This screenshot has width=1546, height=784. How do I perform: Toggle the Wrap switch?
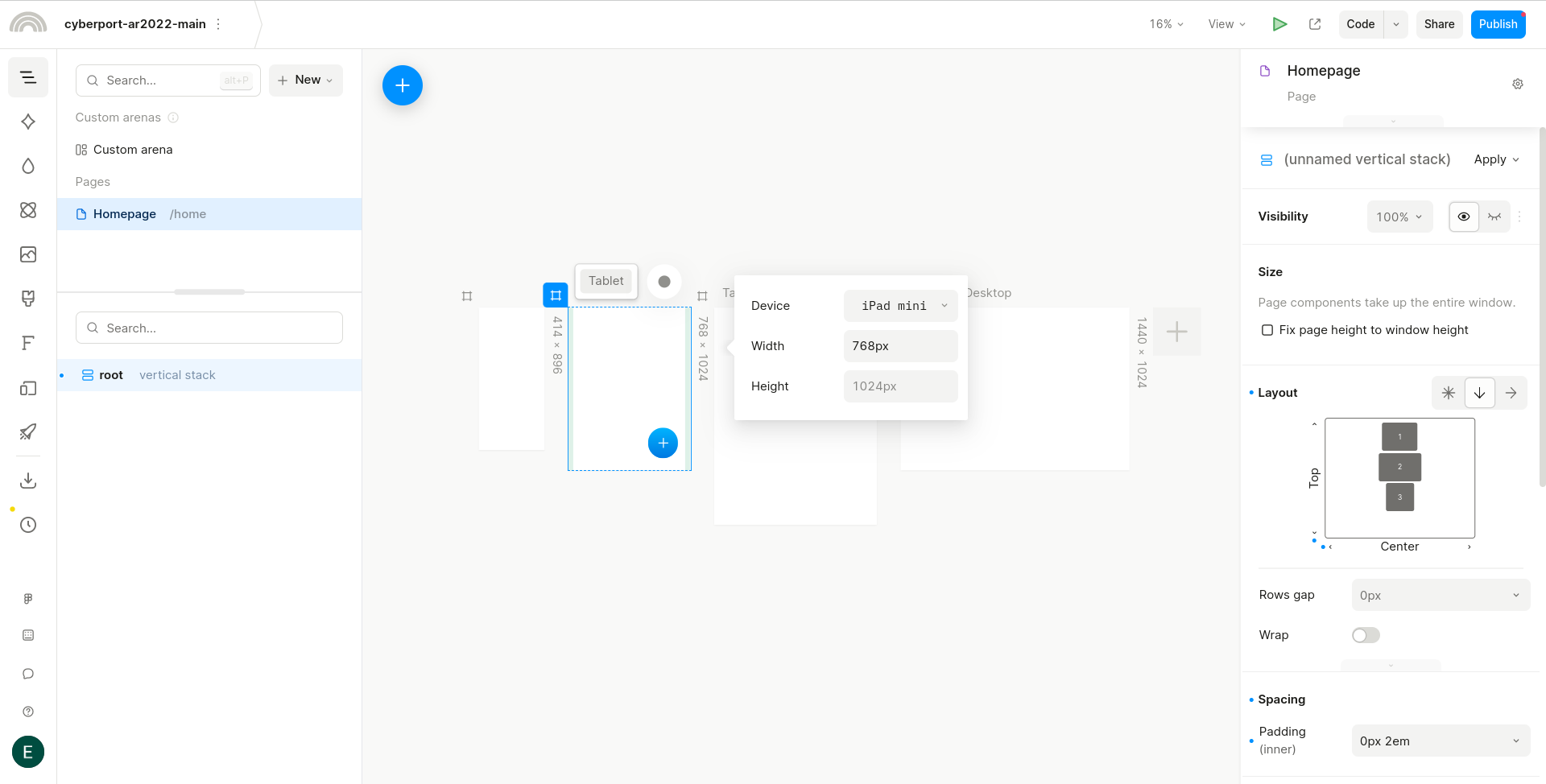click(x=1366, y=635)
